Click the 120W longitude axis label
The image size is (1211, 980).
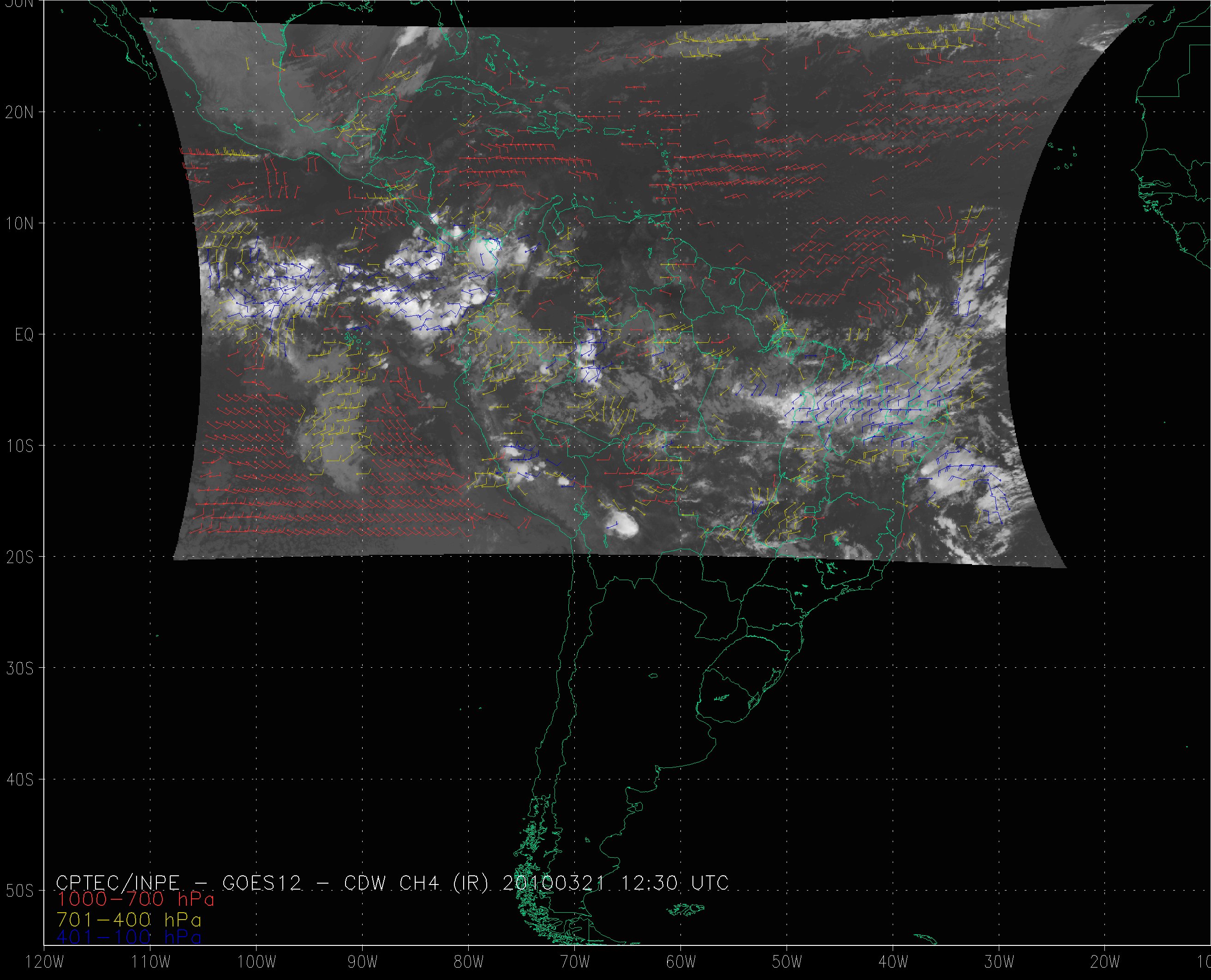click(45, 962)
